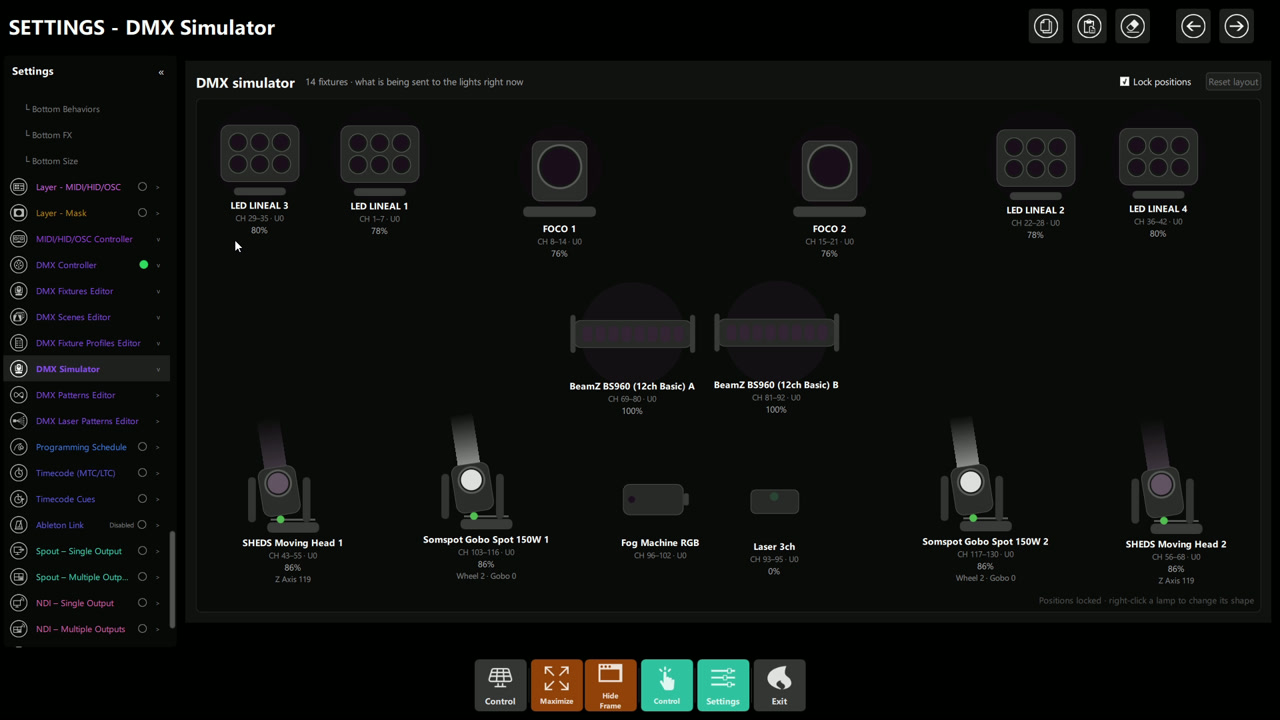Click the Ableton Link sidebar icon
The width and height of the screenshot is (1280, 720).
18,525
